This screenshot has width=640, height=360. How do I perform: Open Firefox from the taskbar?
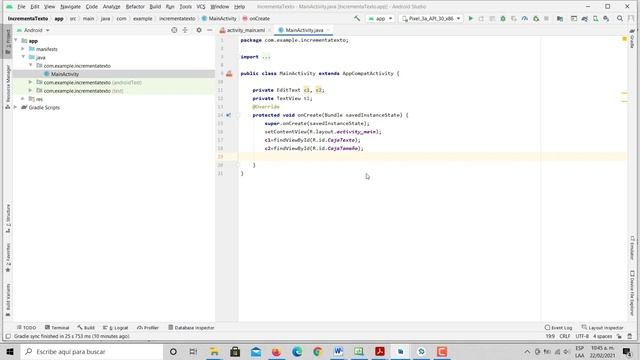(276, 351)
